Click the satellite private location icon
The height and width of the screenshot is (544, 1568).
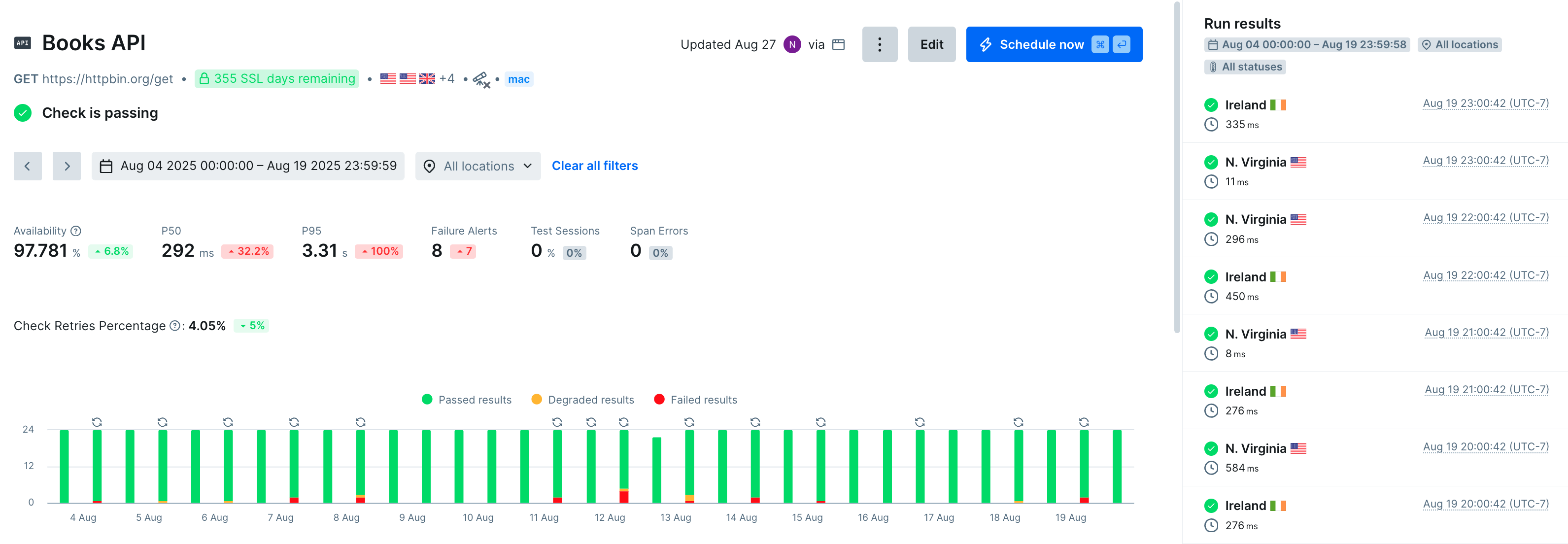pos(481,80)
